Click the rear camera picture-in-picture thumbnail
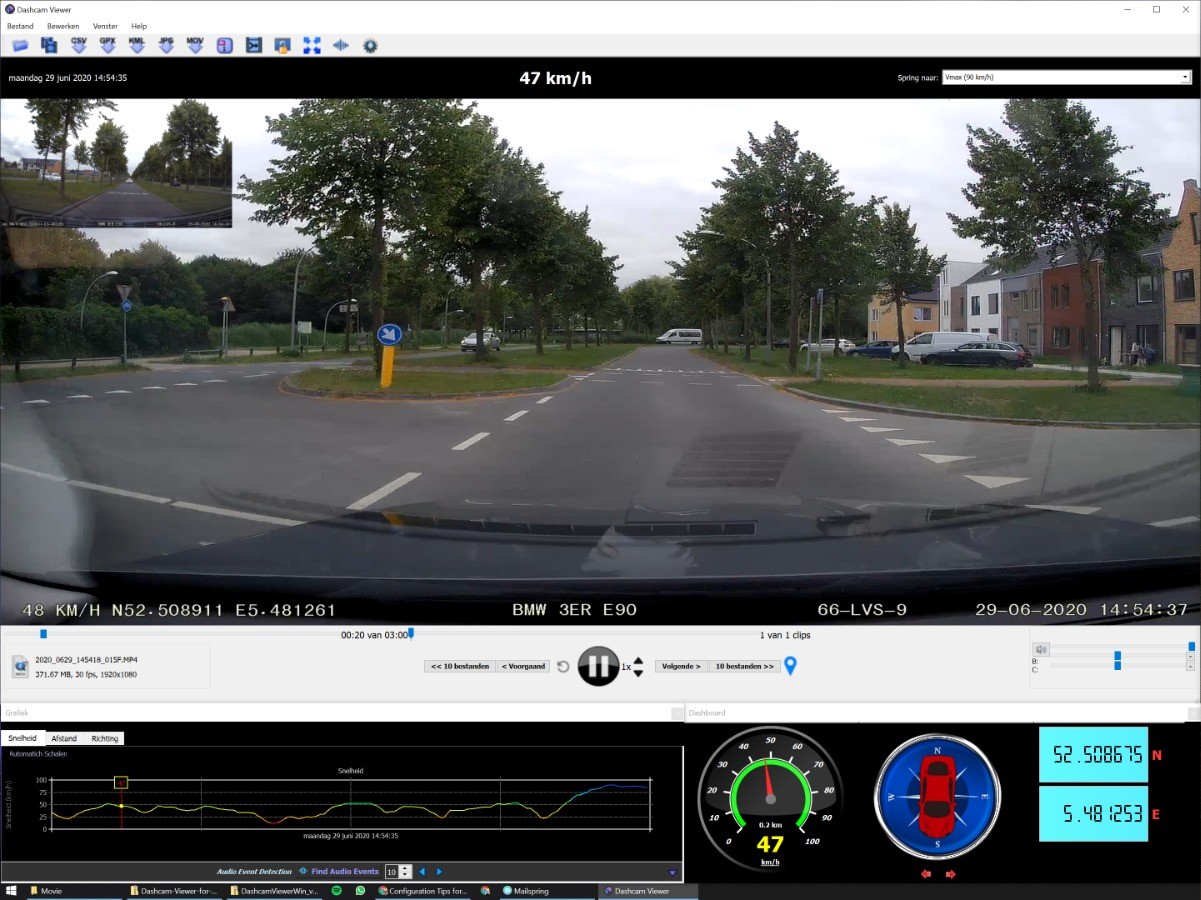1201x900 pixels. click(116, 164)
